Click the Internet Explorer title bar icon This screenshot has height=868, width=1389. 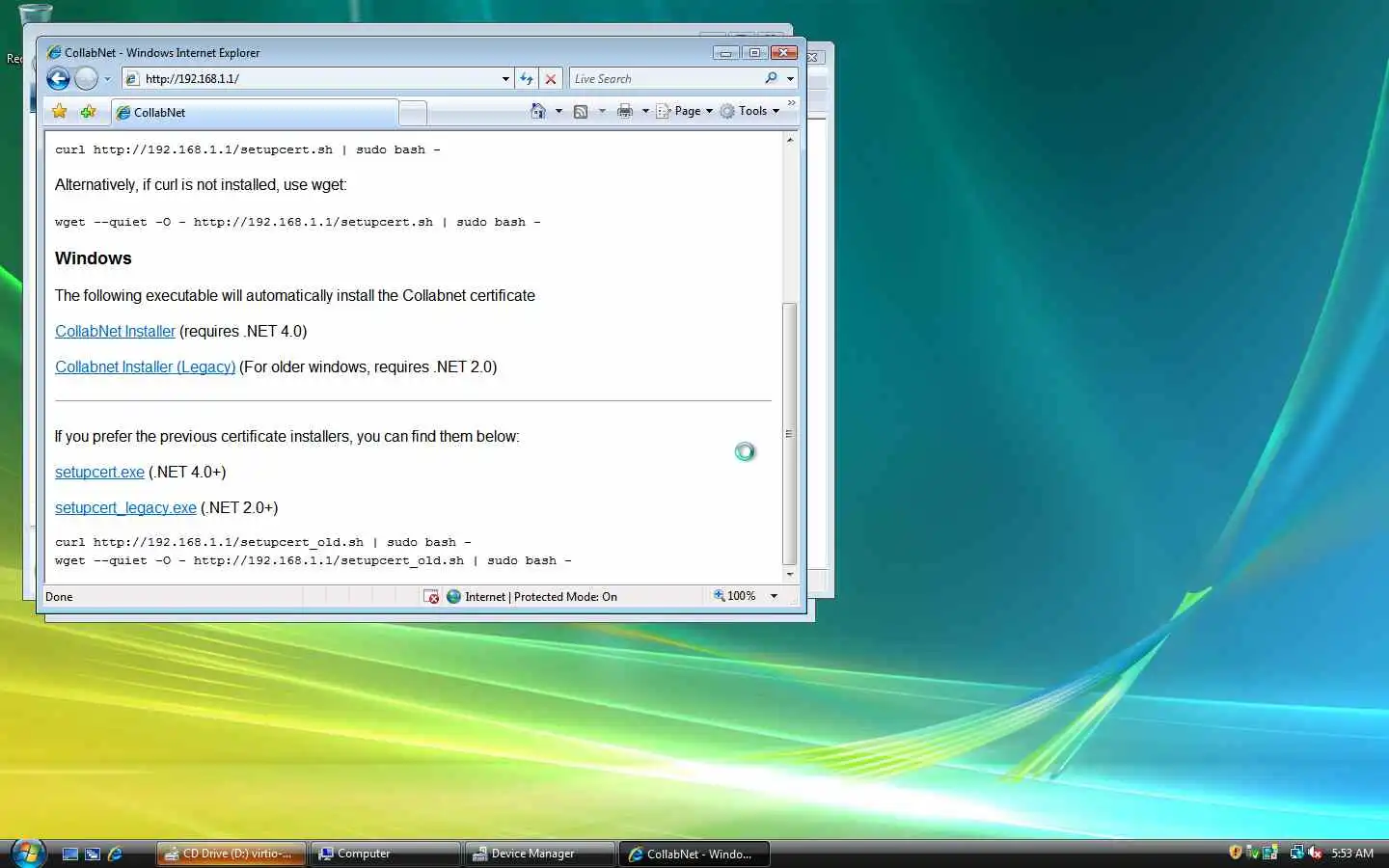click(54, 52)
